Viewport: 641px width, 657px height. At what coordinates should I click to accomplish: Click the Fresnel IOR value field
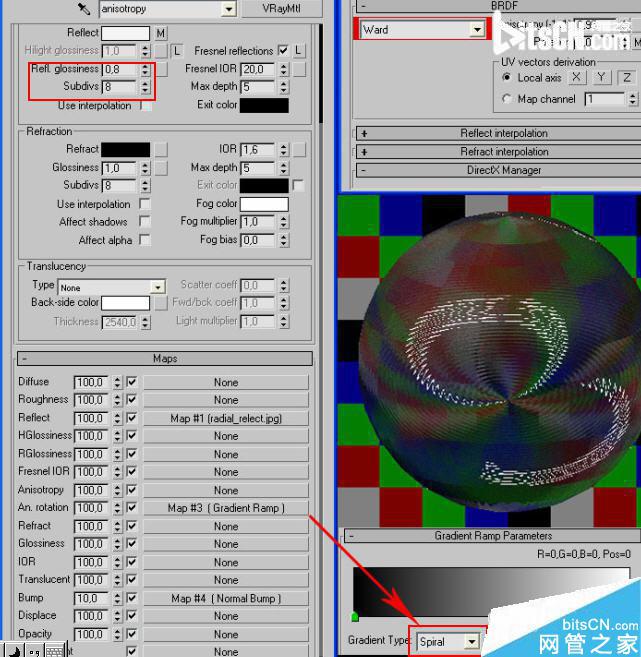[258, 69]
